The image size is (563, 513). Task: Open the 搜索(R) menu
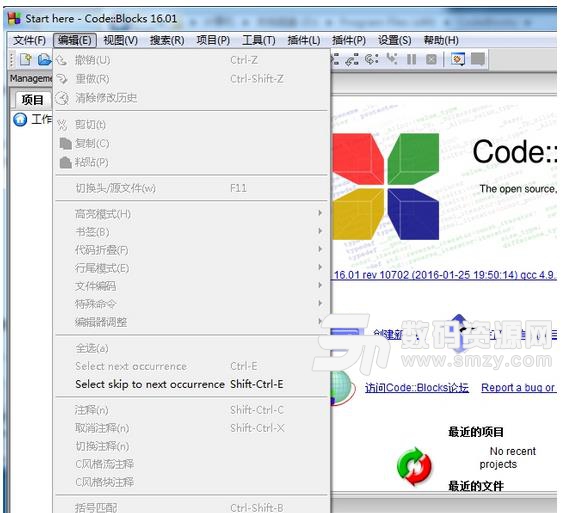(167, 40)
